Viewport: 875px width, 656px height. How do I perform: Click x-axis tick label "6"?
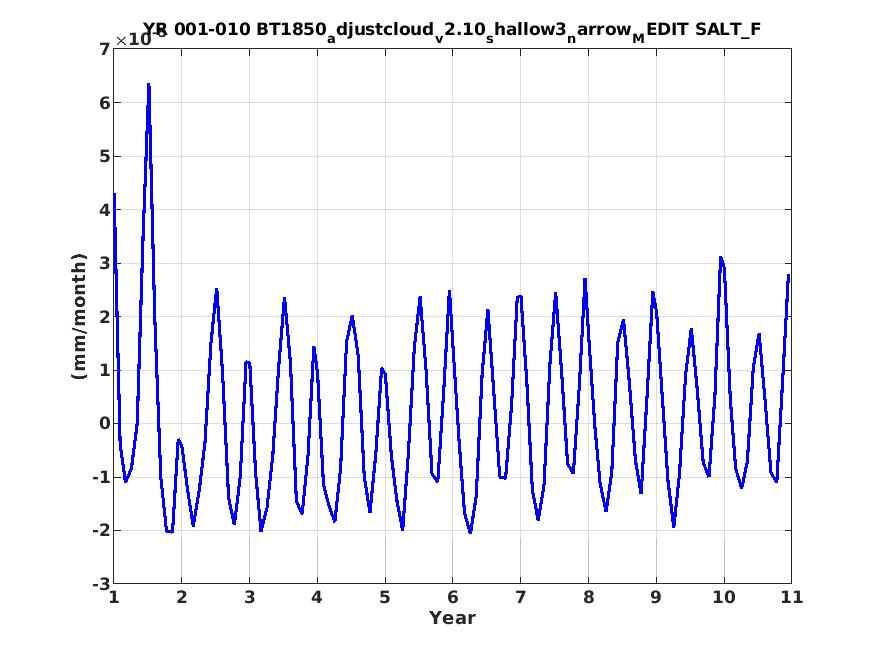tap(453, 597)
